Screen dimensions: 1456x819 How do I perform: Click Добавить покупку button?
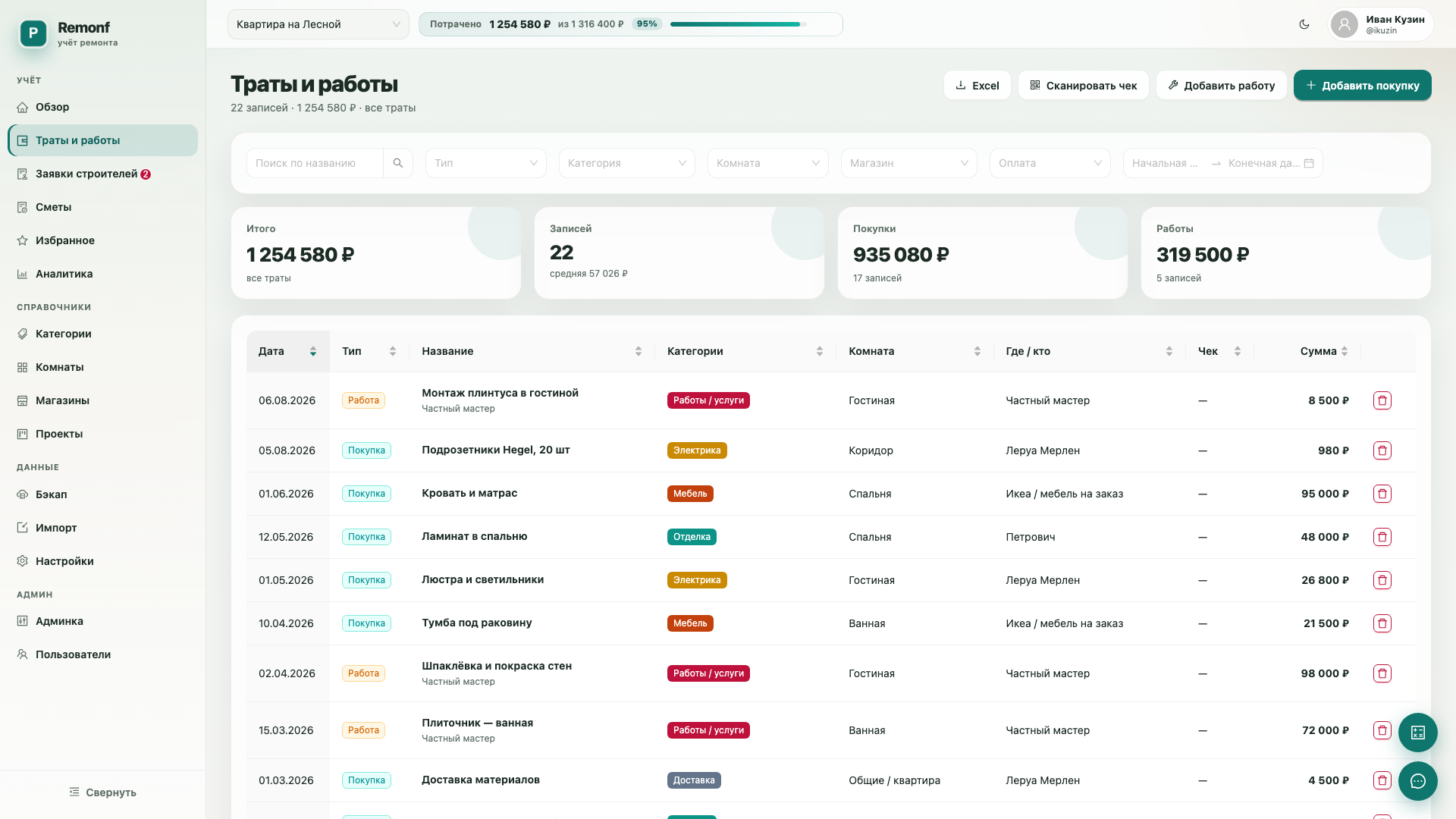tap(1363, 86)
